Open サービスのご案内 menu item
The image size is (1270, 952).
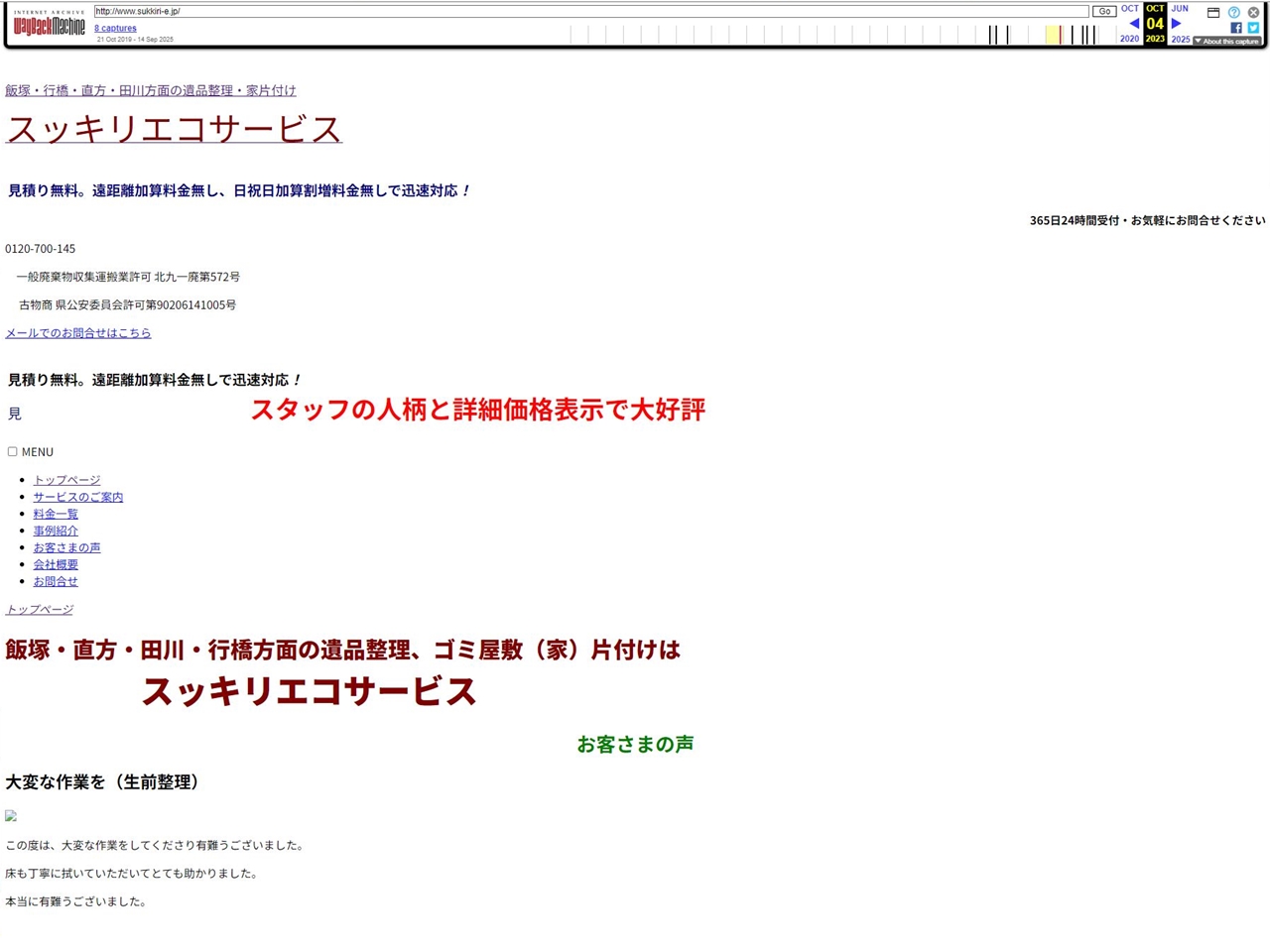point(78,497)
